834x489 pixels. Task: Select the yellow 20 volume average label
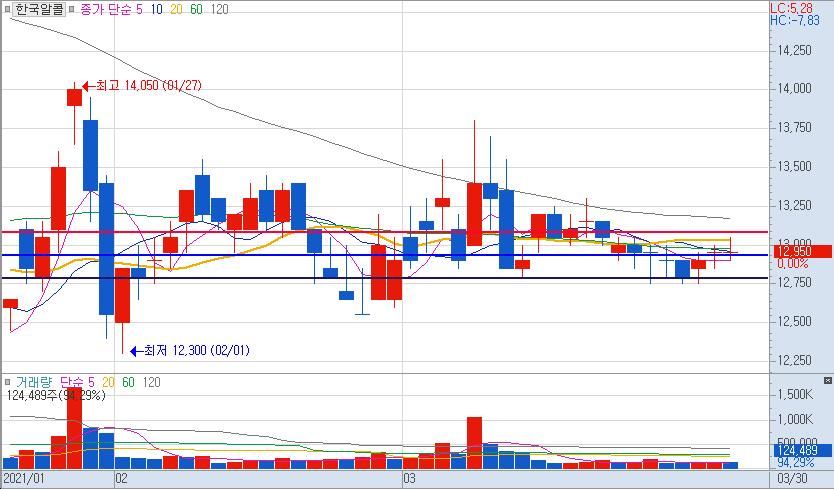click(x=109, y=382)
